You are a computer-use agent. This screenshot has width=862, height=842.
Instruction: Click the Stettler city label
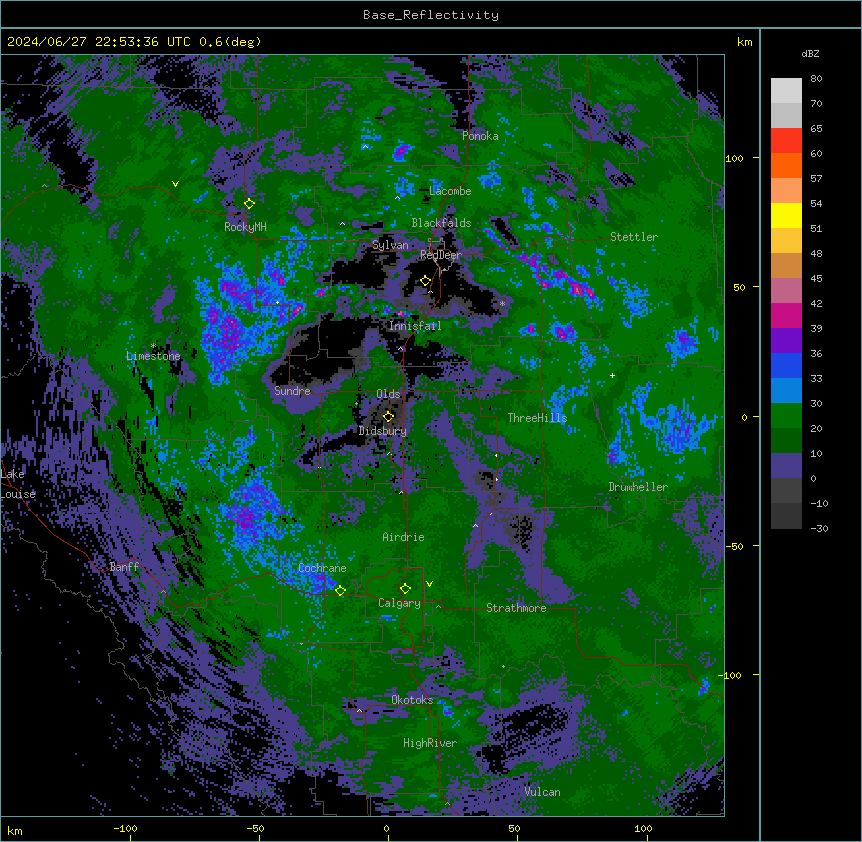coord(634,237)
